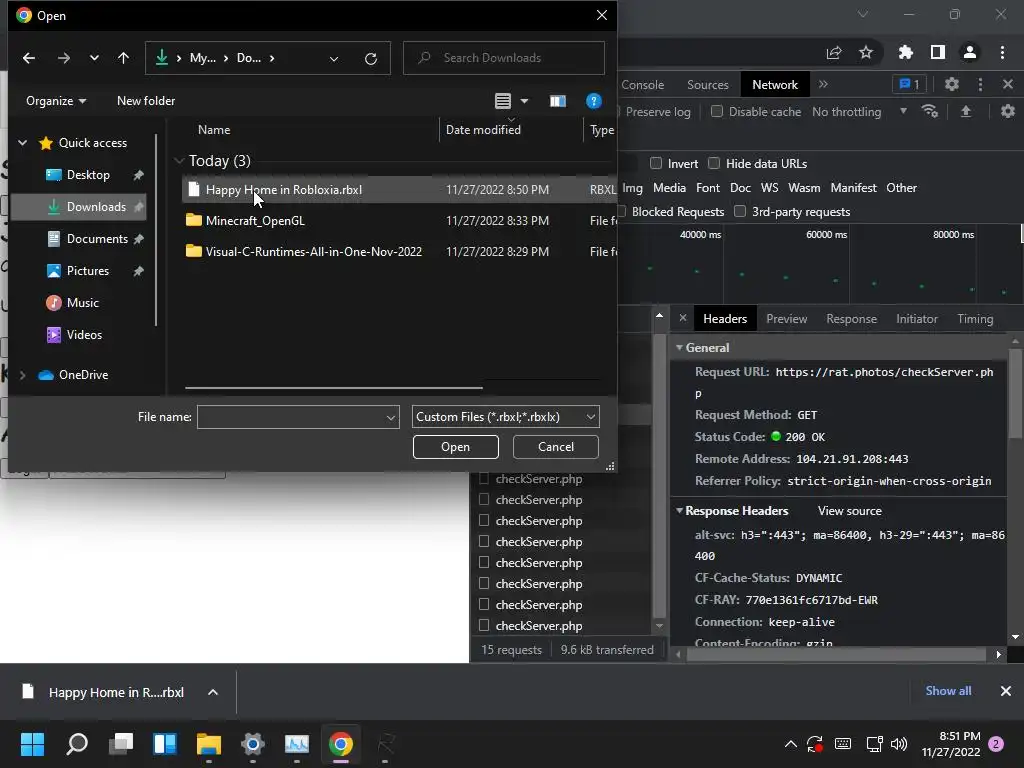The height and width of the screenshot is (768, 1024).
Task: Click the Open button
Action: (x=455, y=447)
